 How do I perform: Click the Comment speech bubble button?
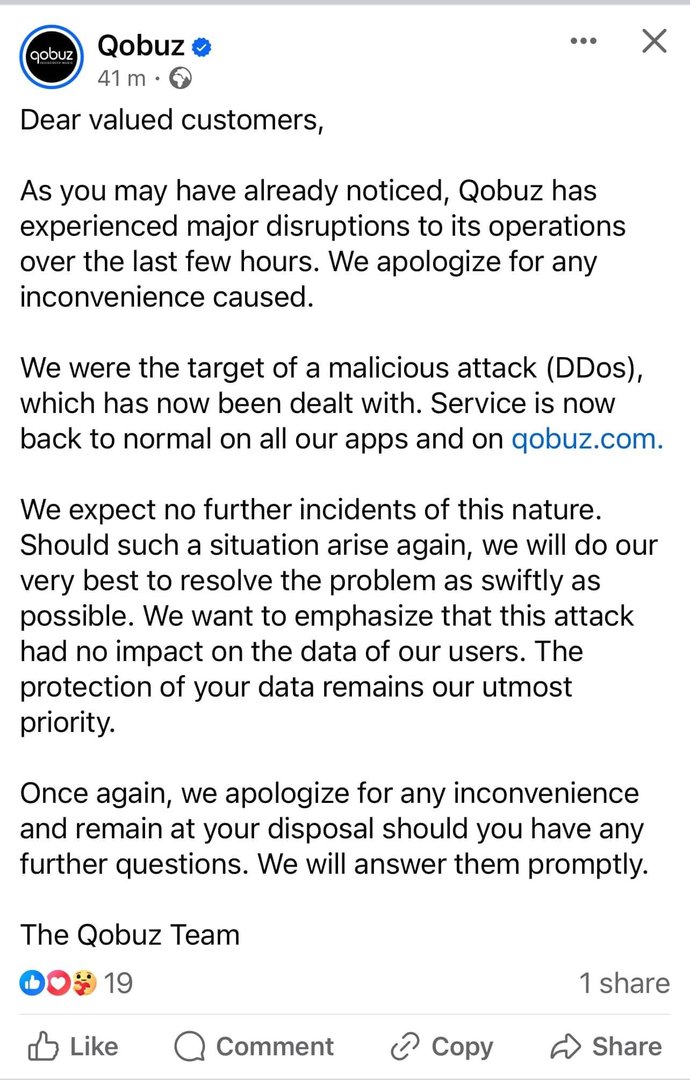point(254,1046)
